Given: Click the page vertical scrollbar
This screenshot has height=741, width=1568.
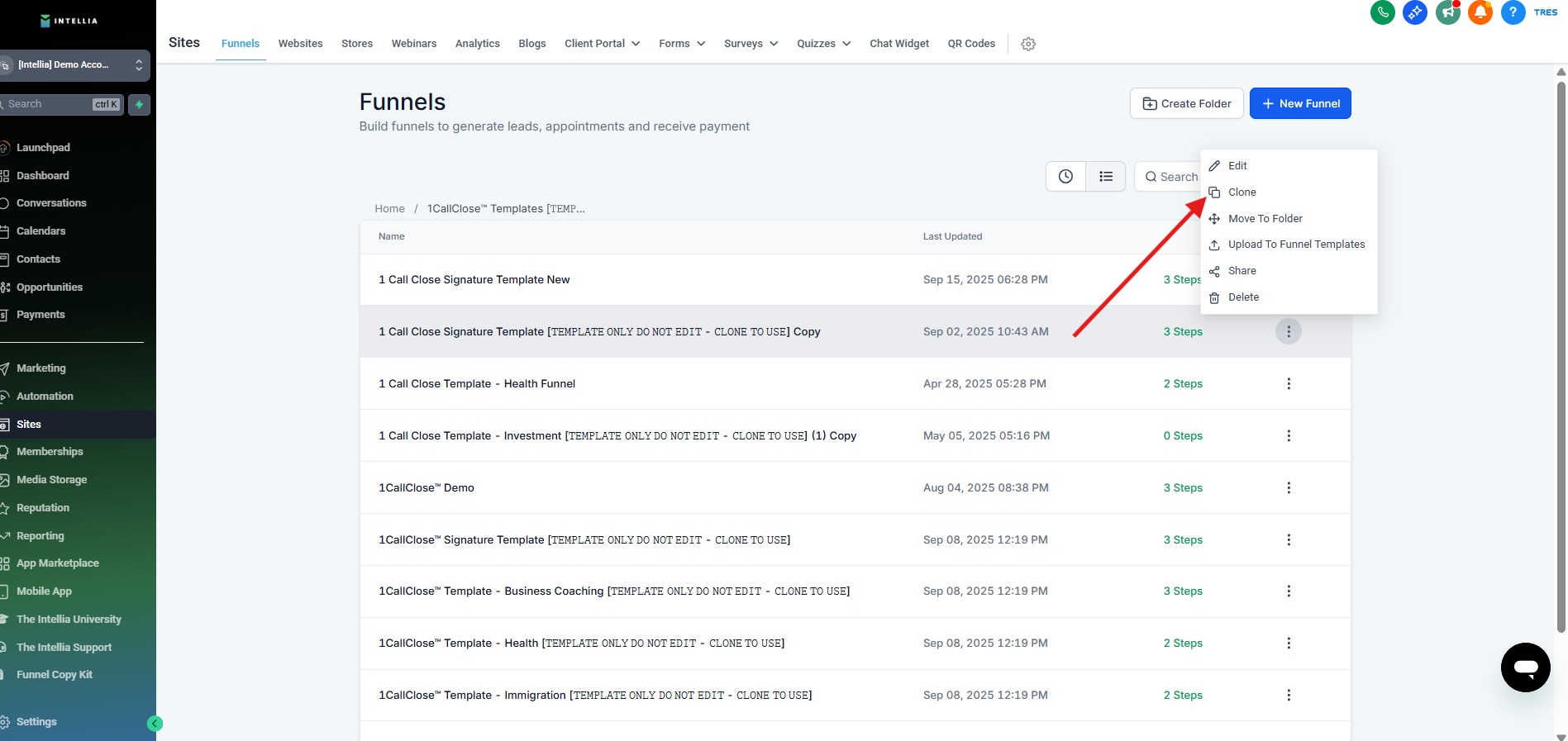Looking at the screenshot, I should click(x=1561, y=355).
